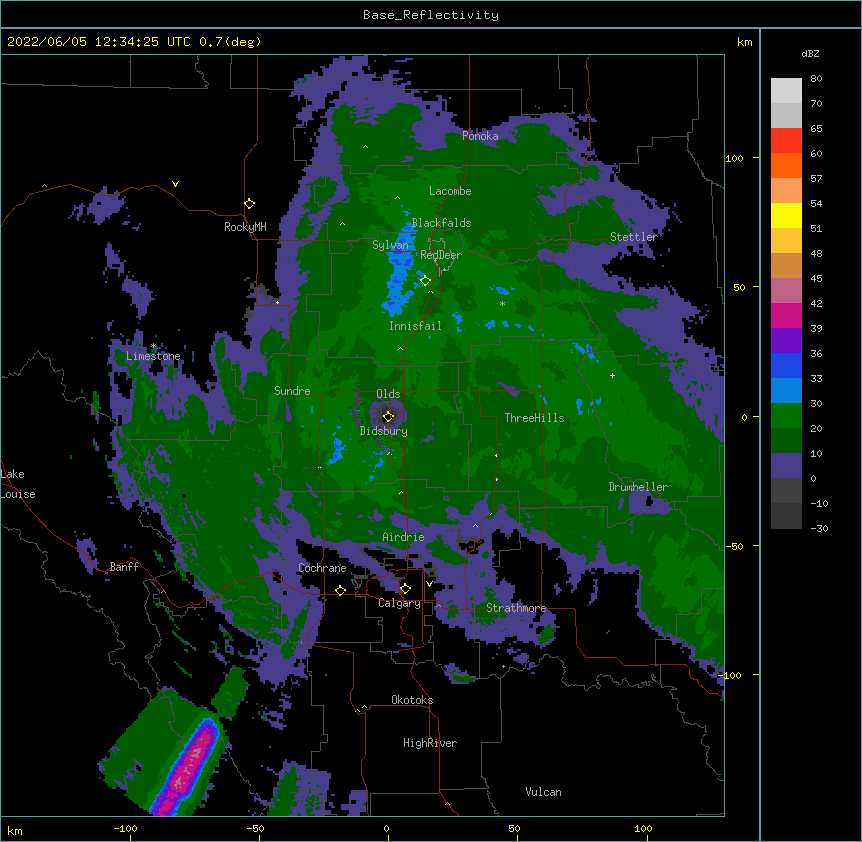
Task: Click the HighRiver label
Action: 430,743
